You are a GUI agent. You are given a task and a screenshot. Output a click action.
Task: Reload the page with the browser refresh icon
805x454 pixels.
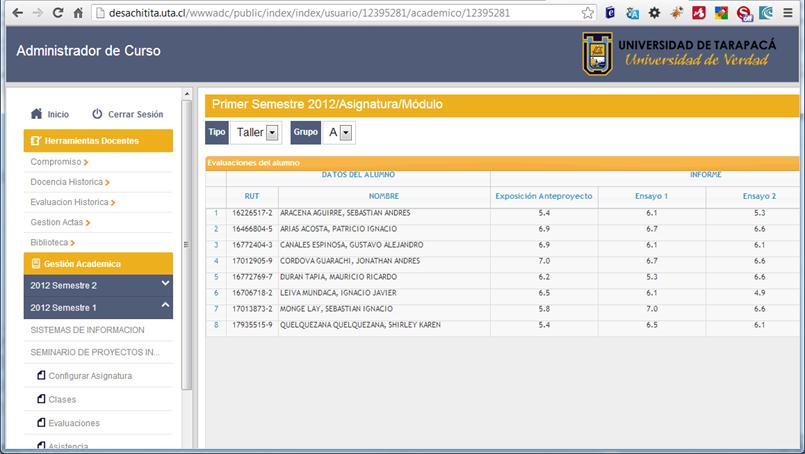pyautogui.click(x=58, y=13)
